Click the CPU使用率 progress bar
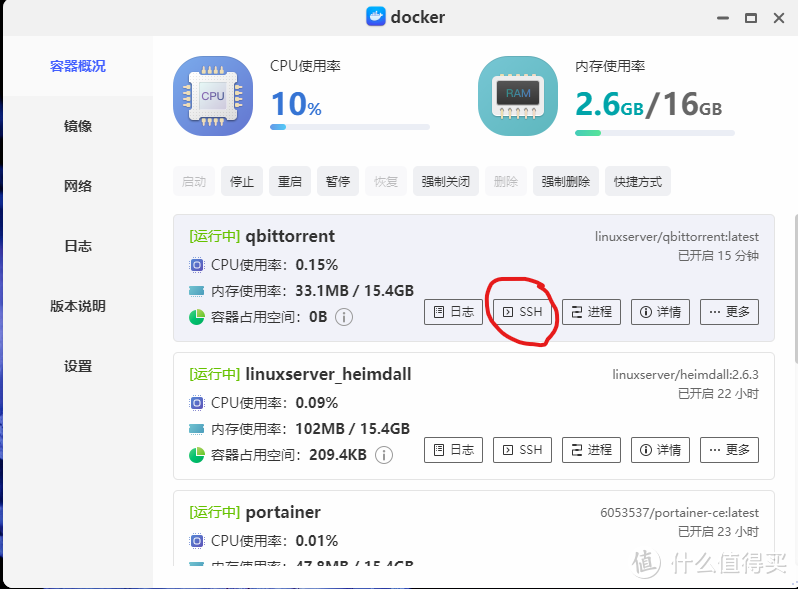 click(350, 127)
